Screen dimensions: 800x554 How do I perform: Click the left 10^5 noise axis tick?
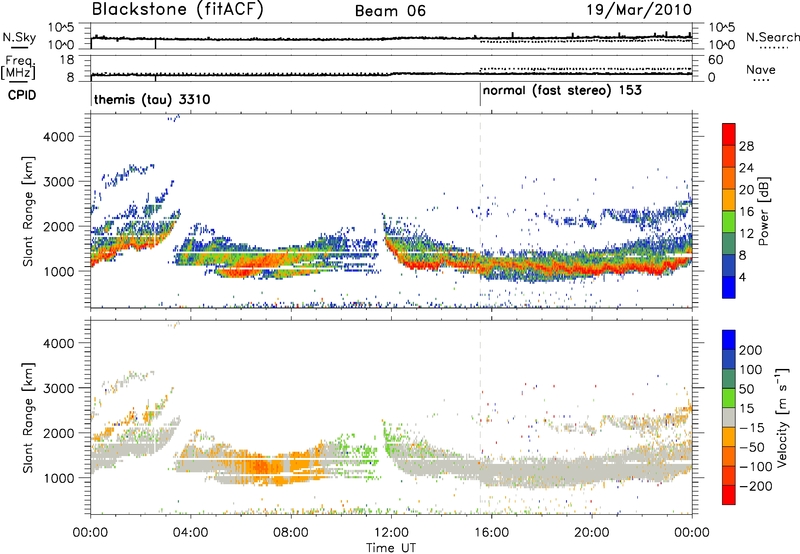pyautogui.click(x=61, y=27)
